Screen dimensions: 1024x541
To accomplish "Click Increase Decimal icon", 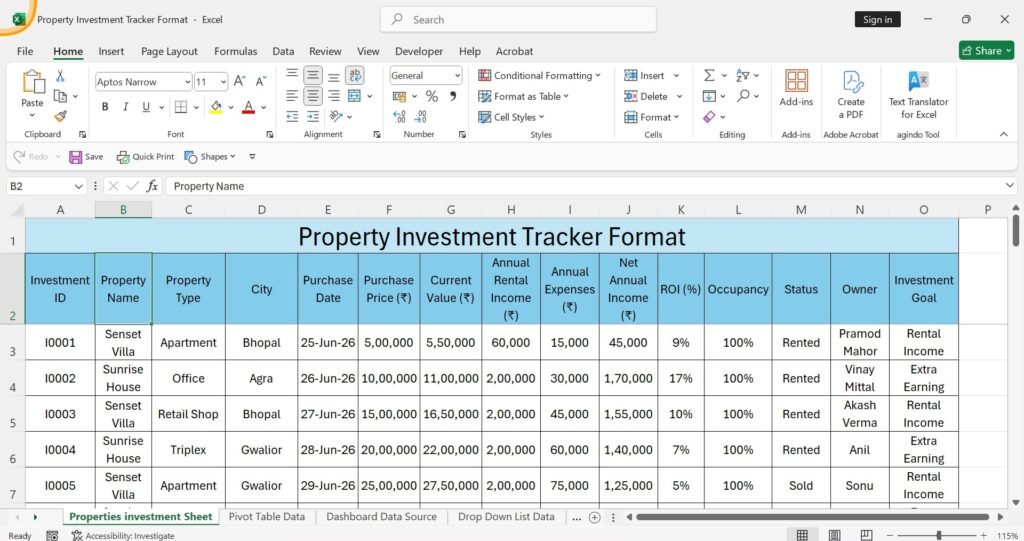I will click(400, 117).
